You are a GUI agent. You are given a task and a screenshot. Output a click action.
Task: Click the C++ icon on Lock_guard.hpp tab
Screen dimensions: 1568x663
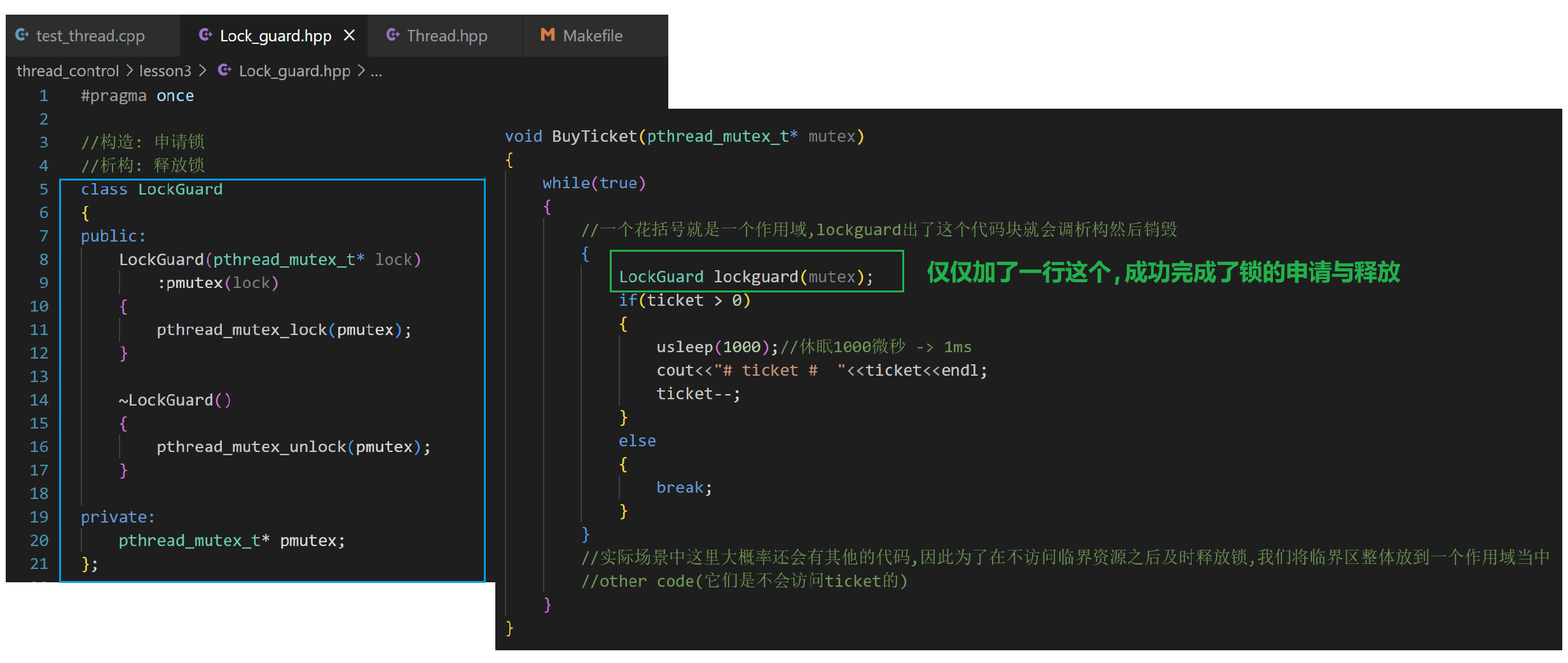pos(205,35)
